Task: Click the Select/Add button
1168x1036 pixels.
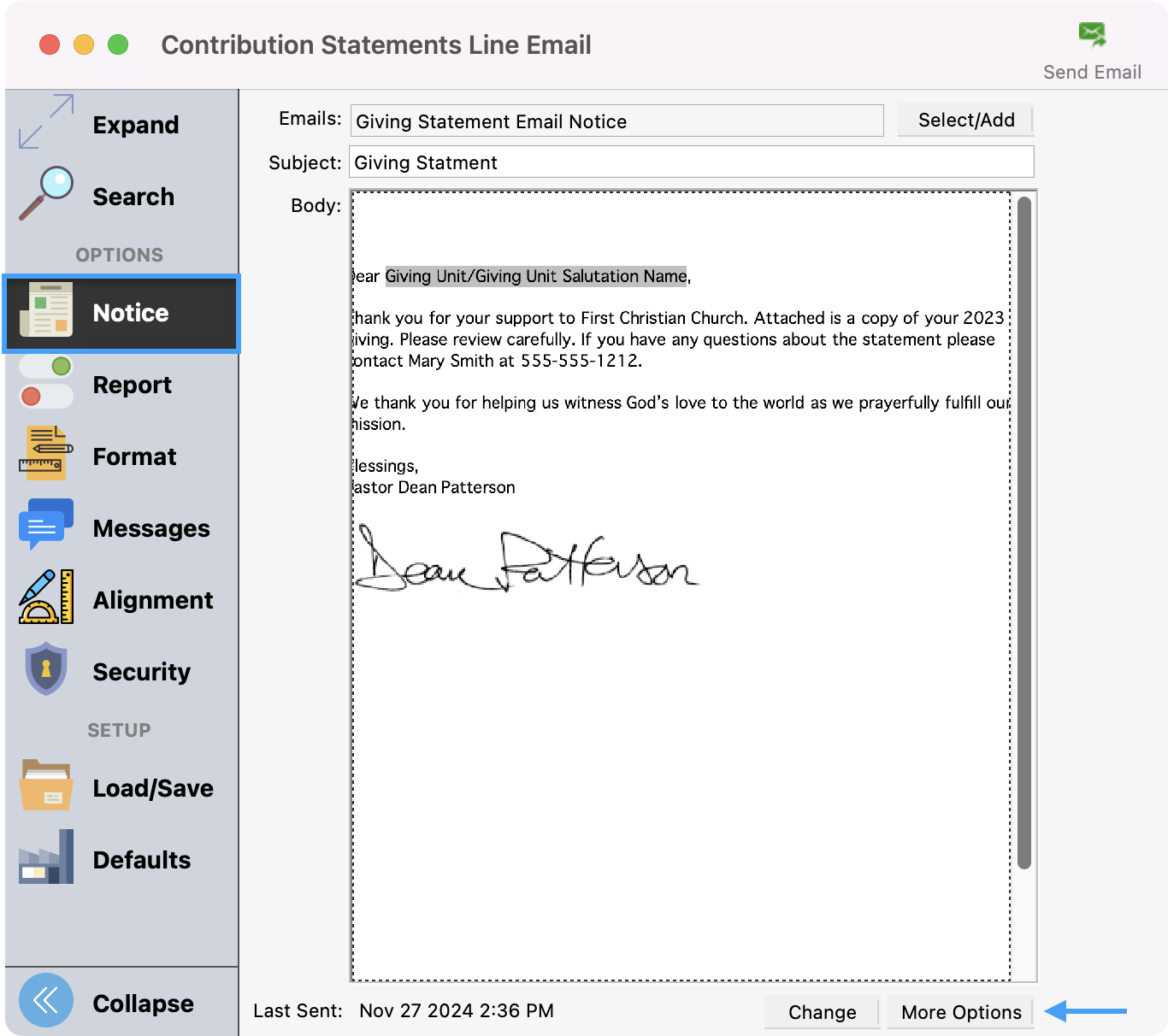Action: pyautogui.click(x=965, y=121)
